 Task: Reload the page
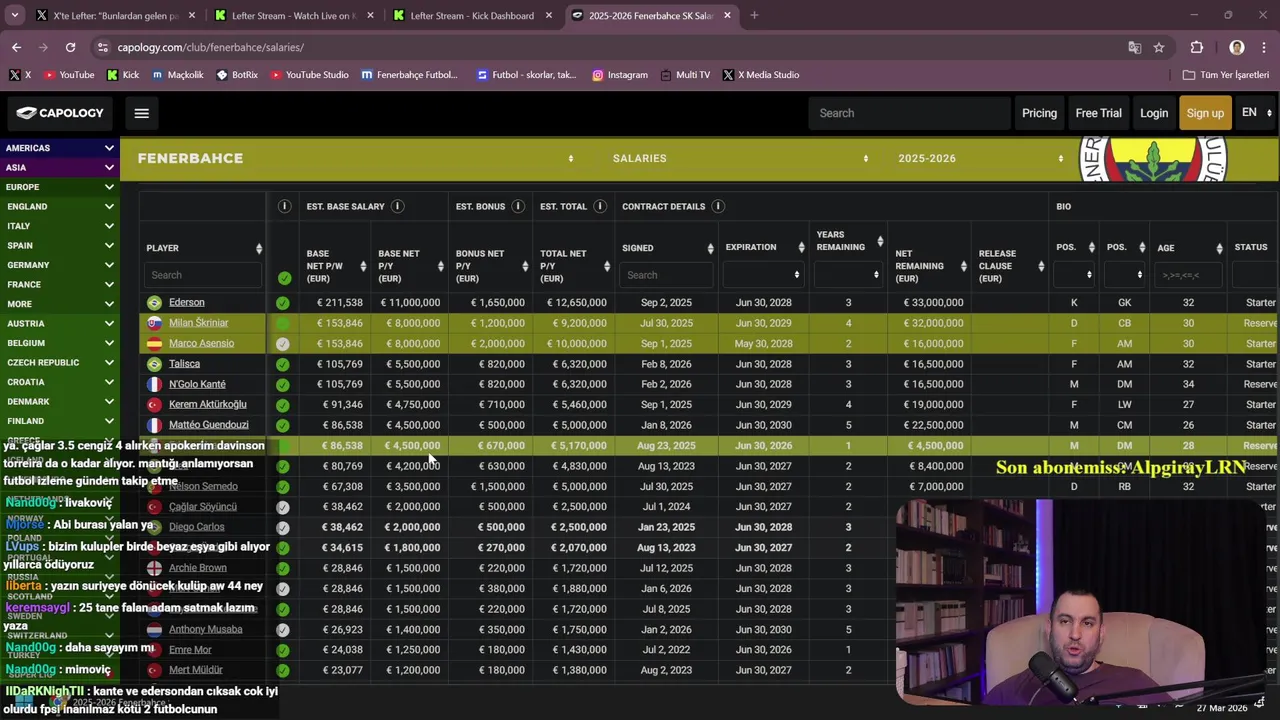pos(70,47)
